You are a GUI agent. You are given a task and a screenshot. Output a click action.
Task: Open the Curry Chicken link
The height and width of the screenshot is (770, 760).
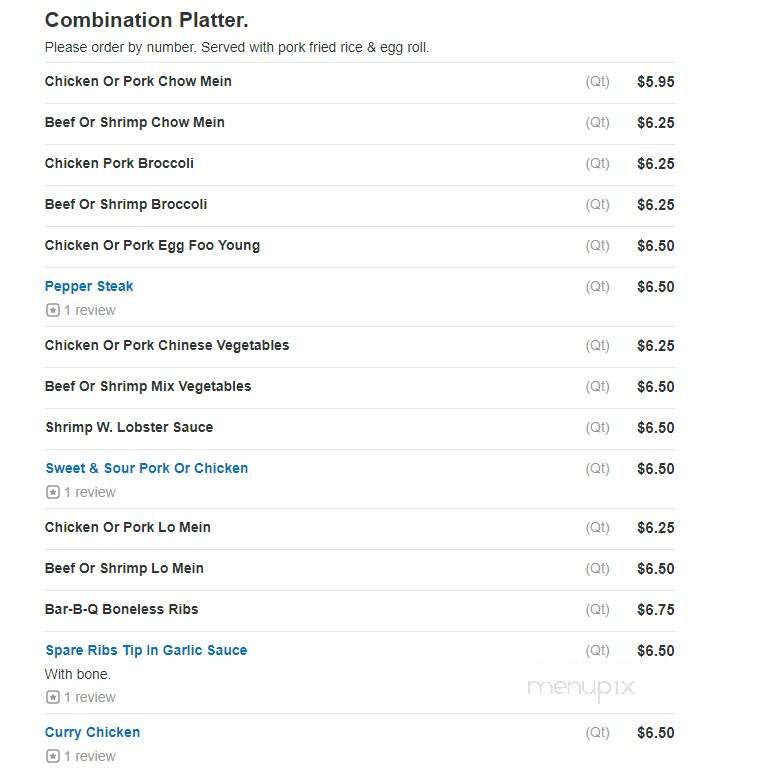coord(92,732)
